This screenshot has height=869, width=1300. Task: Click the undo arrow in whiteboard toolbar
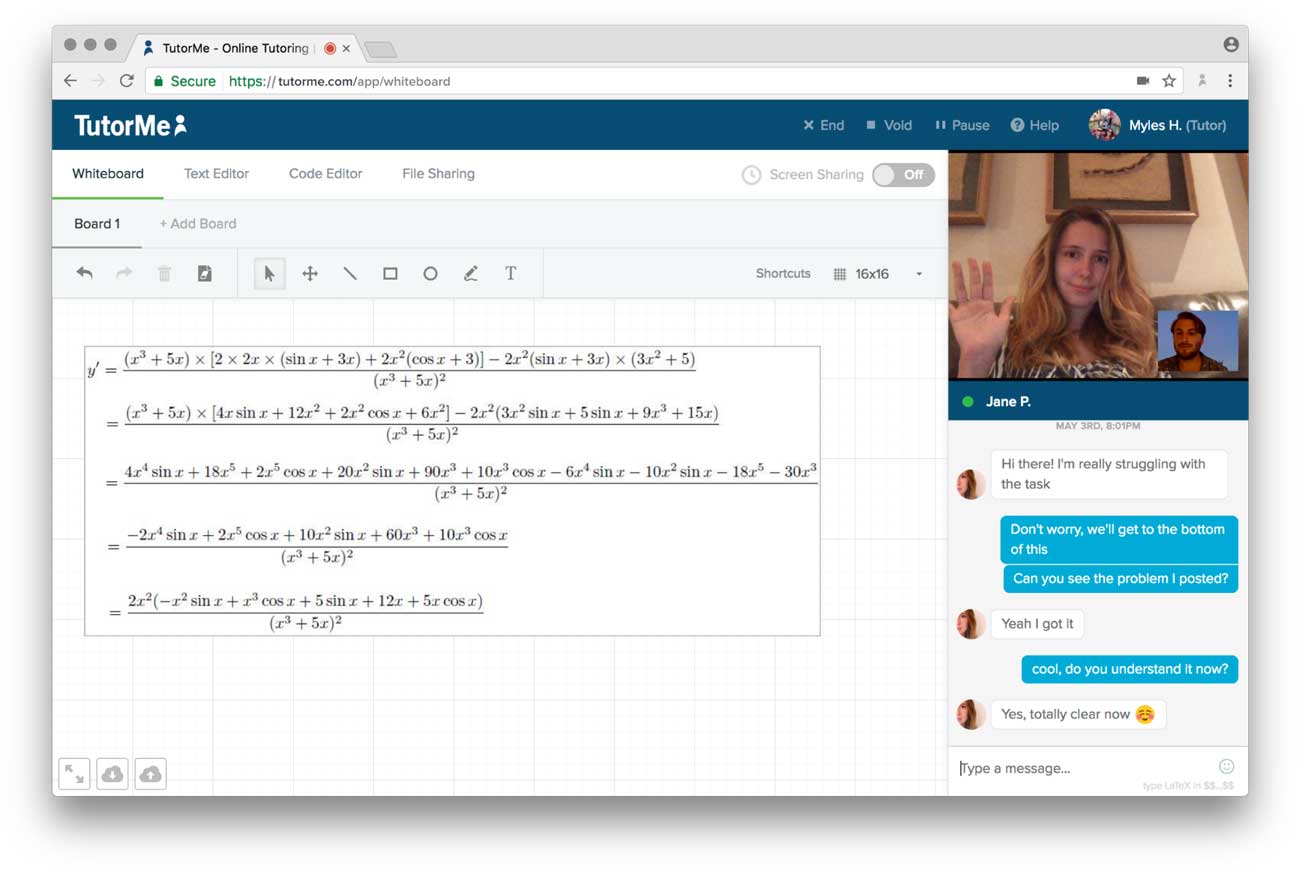tap(85, 273)
